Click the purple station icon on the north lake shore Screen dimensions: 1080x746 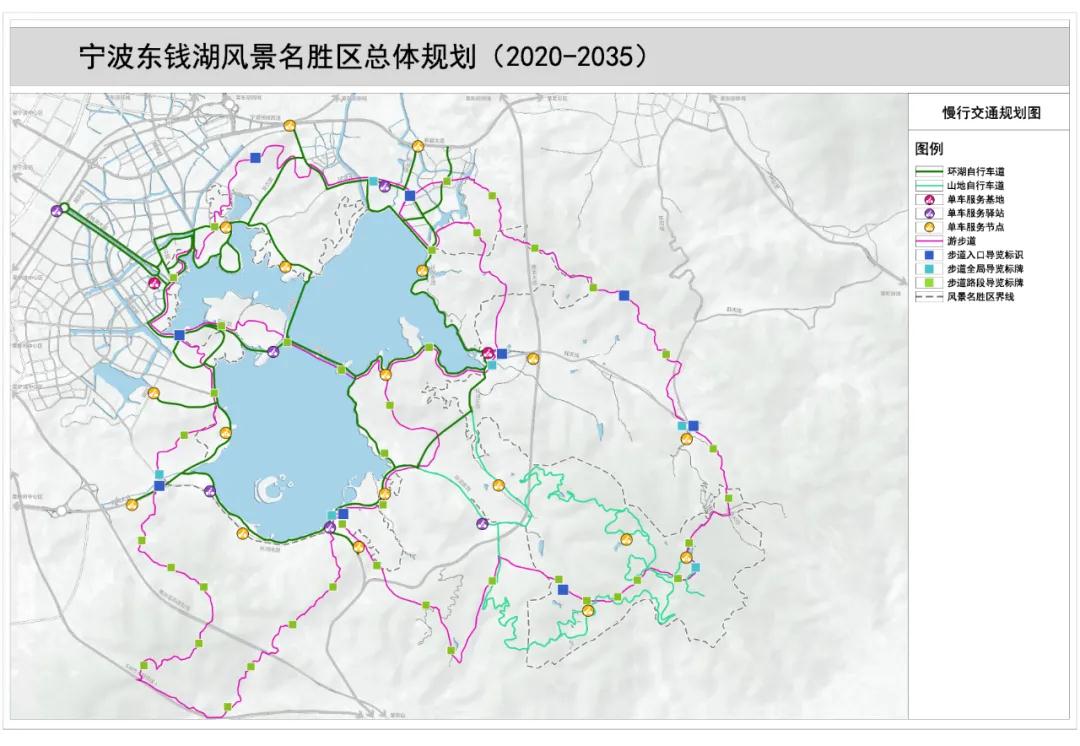(385, 186)
